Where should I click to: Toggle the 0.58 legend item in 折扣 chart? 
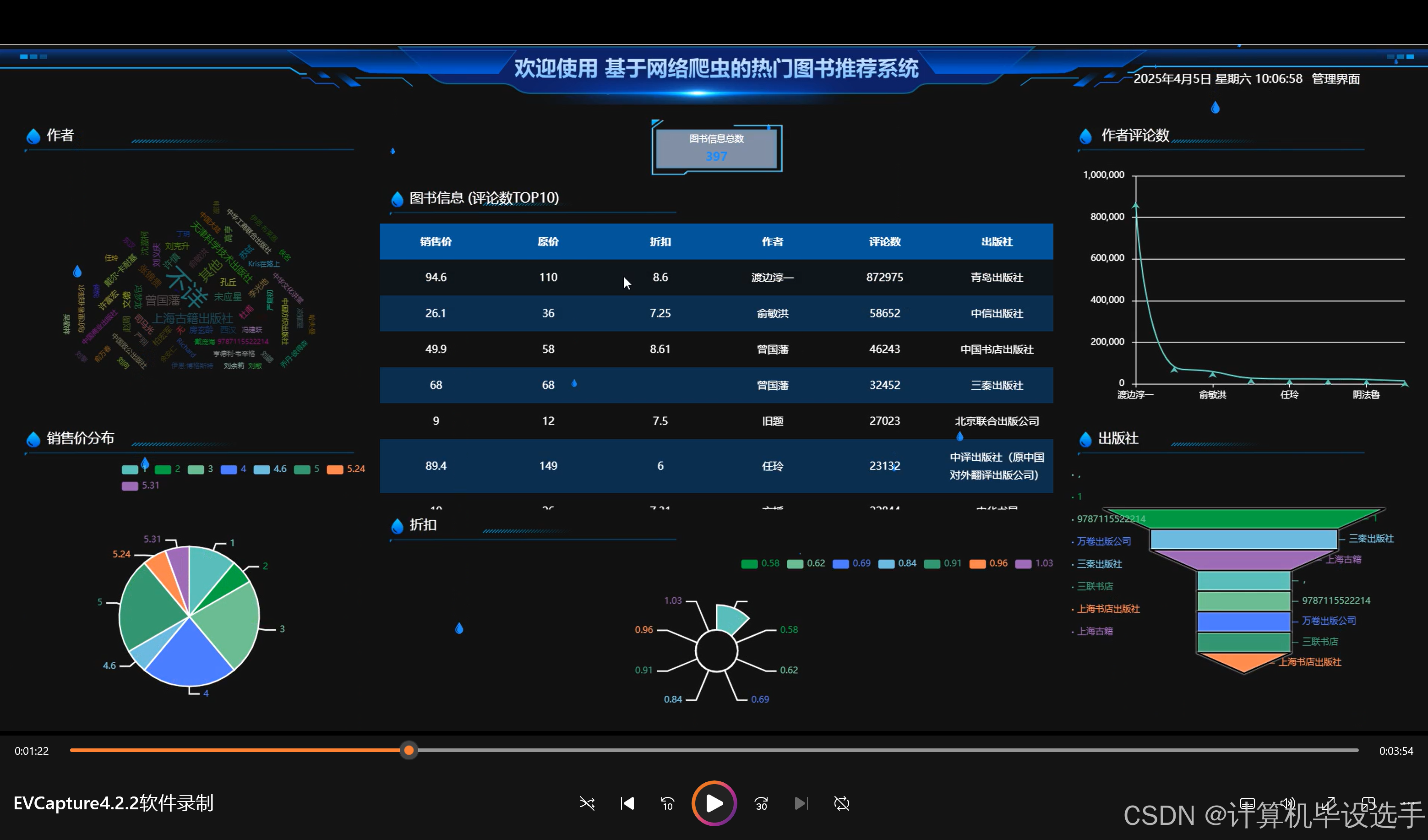(759, 563)
